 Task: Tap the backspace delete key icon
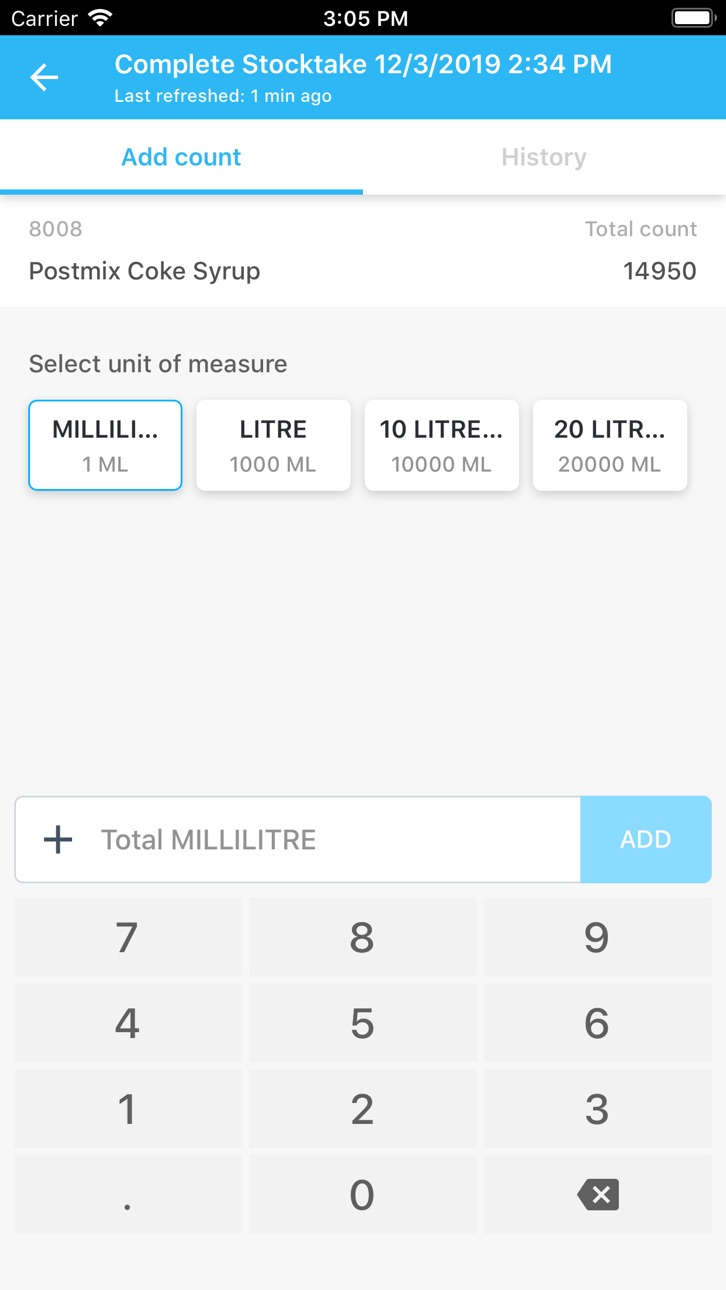click(598, 1194)
